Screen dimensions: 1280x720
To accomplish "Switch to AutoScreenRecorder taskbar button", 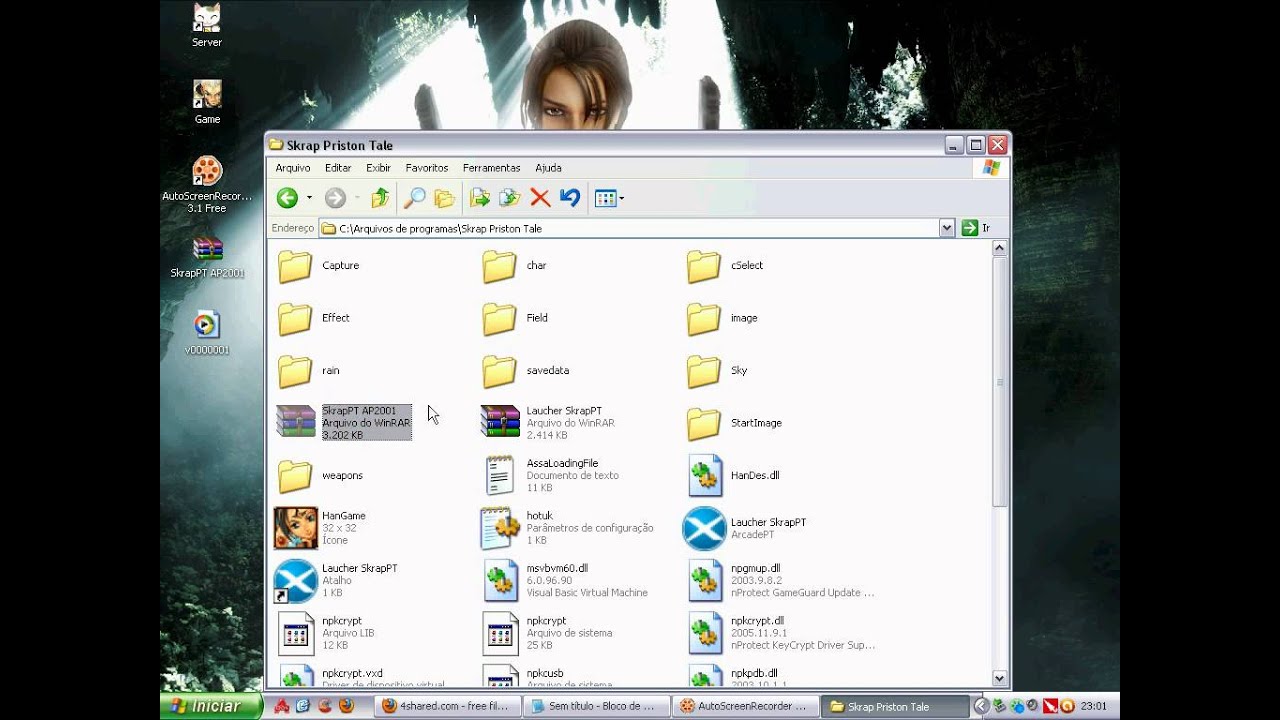I will coord(745,706).
